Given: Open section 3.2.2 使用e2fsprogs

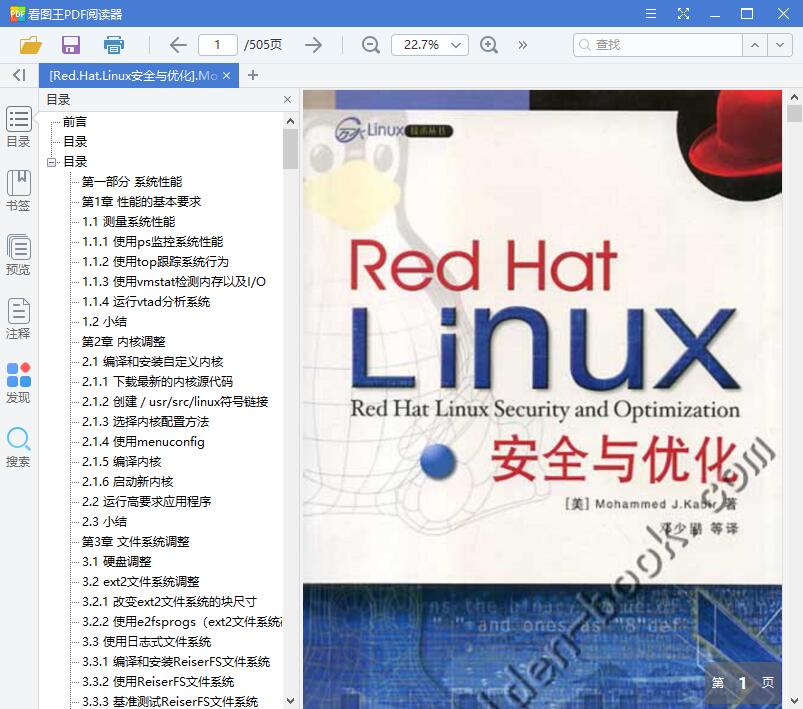Looking at the screenshot, I should pos(182,621).
